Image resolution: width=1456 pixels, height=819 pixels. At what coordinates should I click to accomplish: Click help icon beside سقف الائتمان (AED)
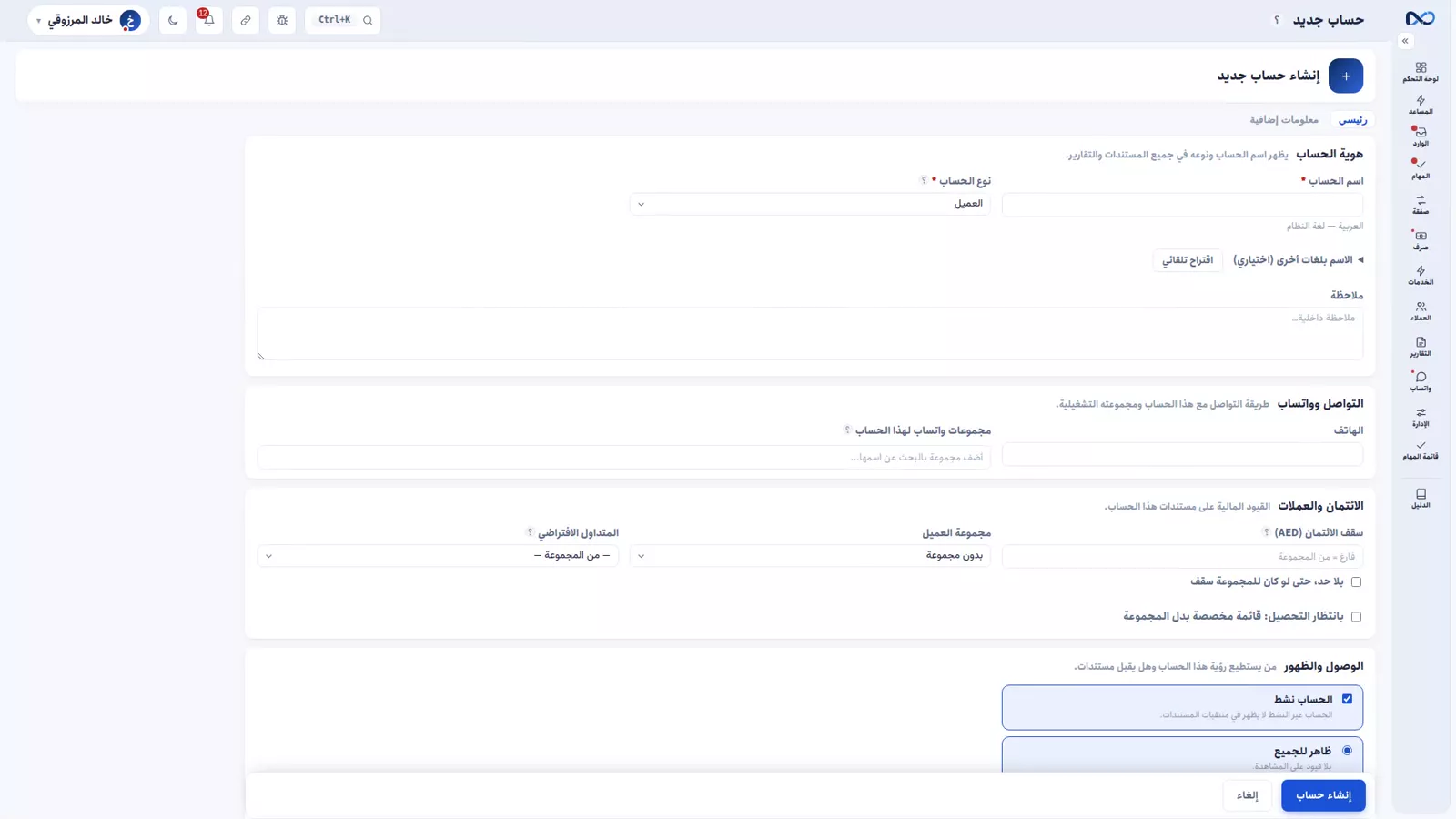pyautogui.click(x=1266, y=532)
